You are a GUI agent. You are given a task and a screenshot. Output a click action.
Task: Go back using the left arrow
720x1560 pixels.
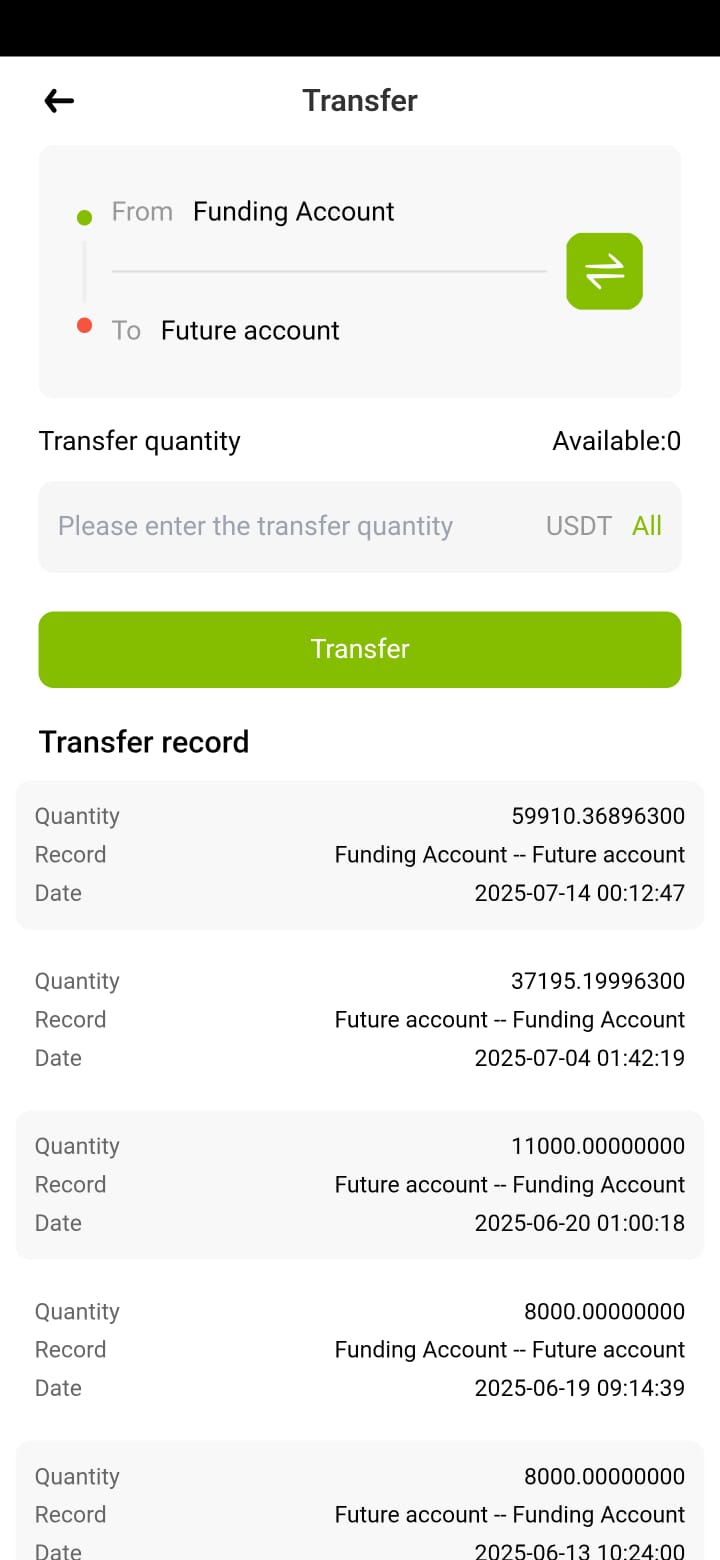tap(59, 100)
